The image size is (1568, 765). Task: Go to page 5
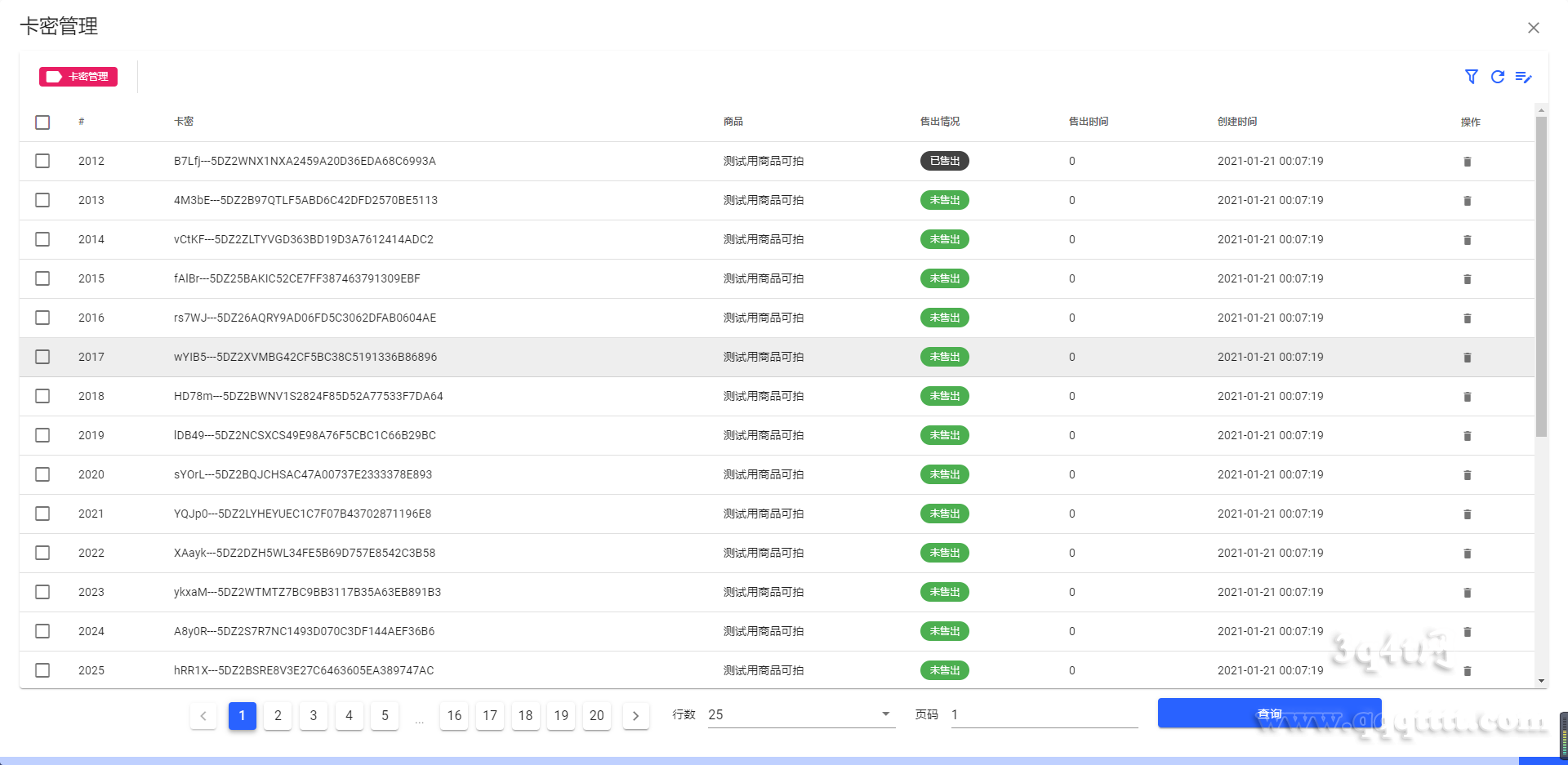coord(385,716)
